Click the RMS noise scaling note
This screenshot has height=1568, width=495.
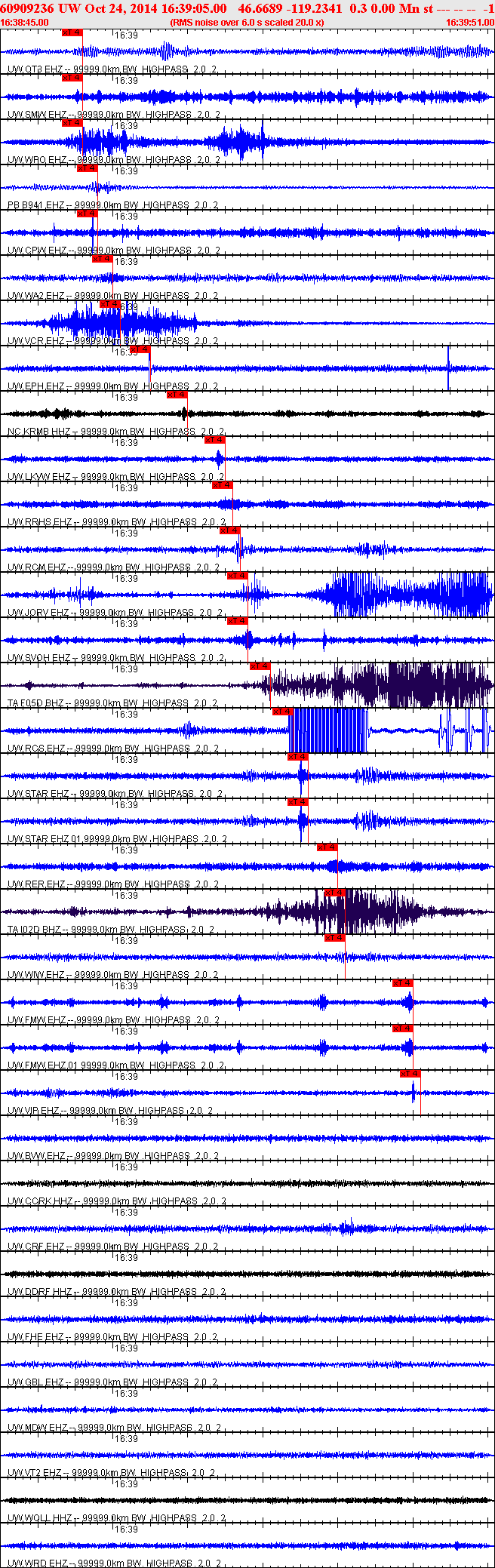coord(247,23)
